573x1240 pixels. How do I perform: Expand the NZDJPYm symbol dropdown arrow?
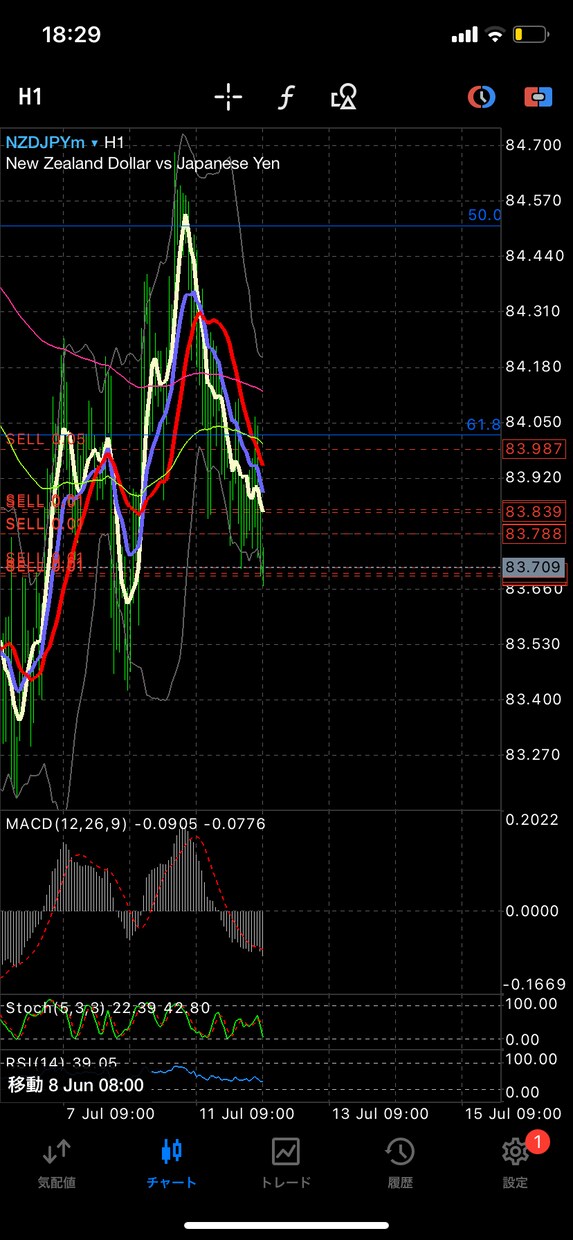click(x=94, y=144)
